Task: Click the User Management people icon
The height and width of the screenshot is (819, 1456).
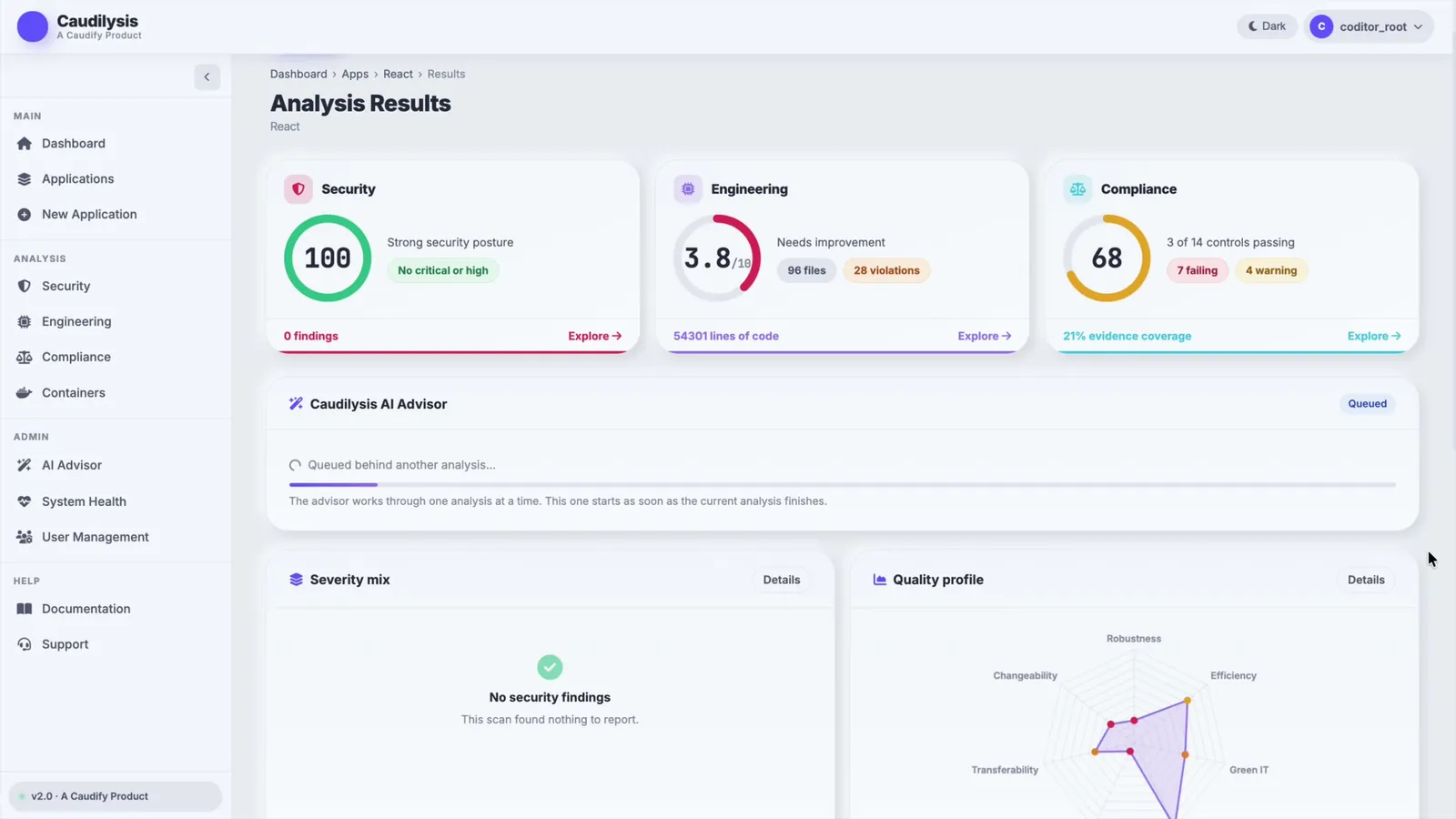Action: [25, 537]
